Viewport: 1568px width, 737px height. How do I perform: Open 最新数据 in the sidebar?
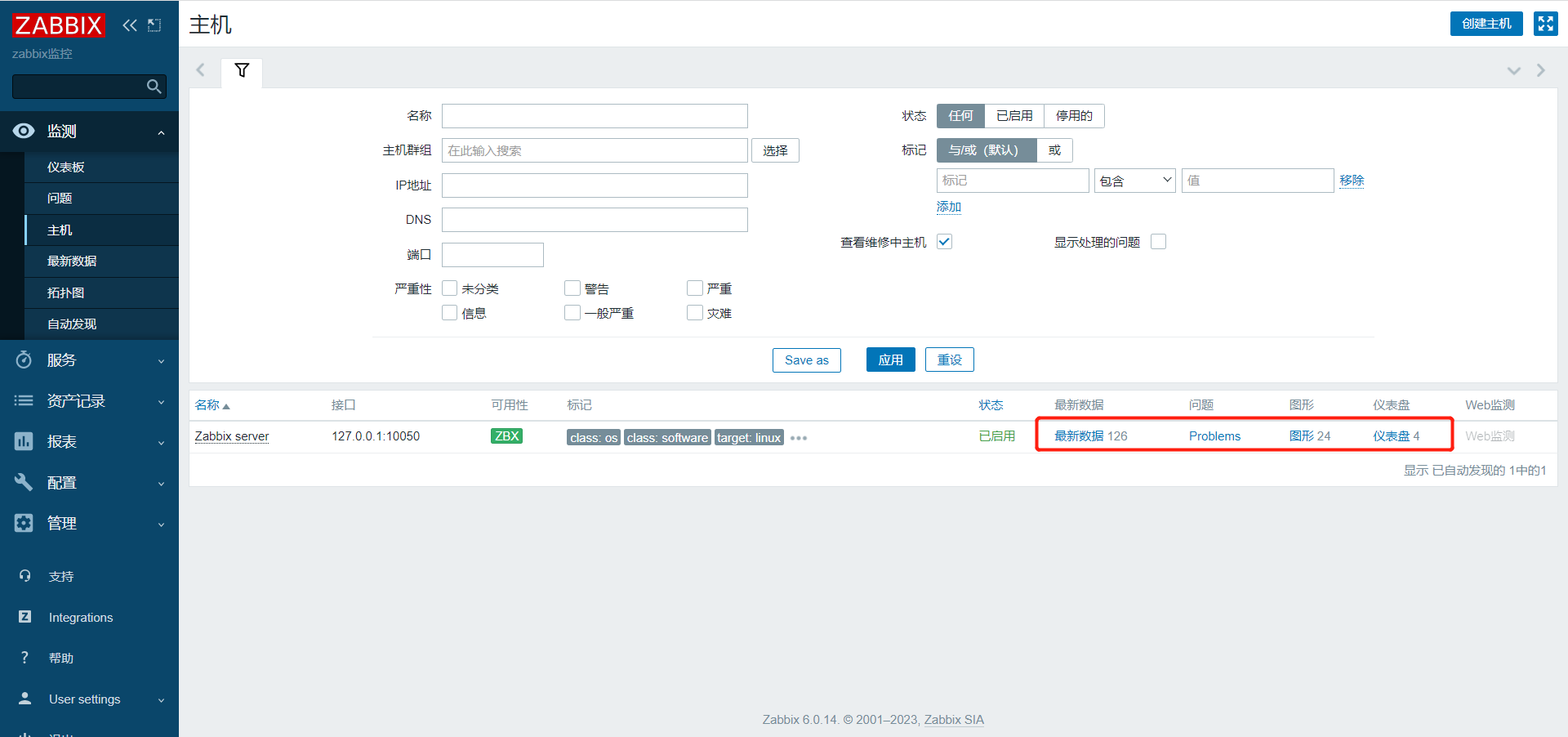(101, 261)
